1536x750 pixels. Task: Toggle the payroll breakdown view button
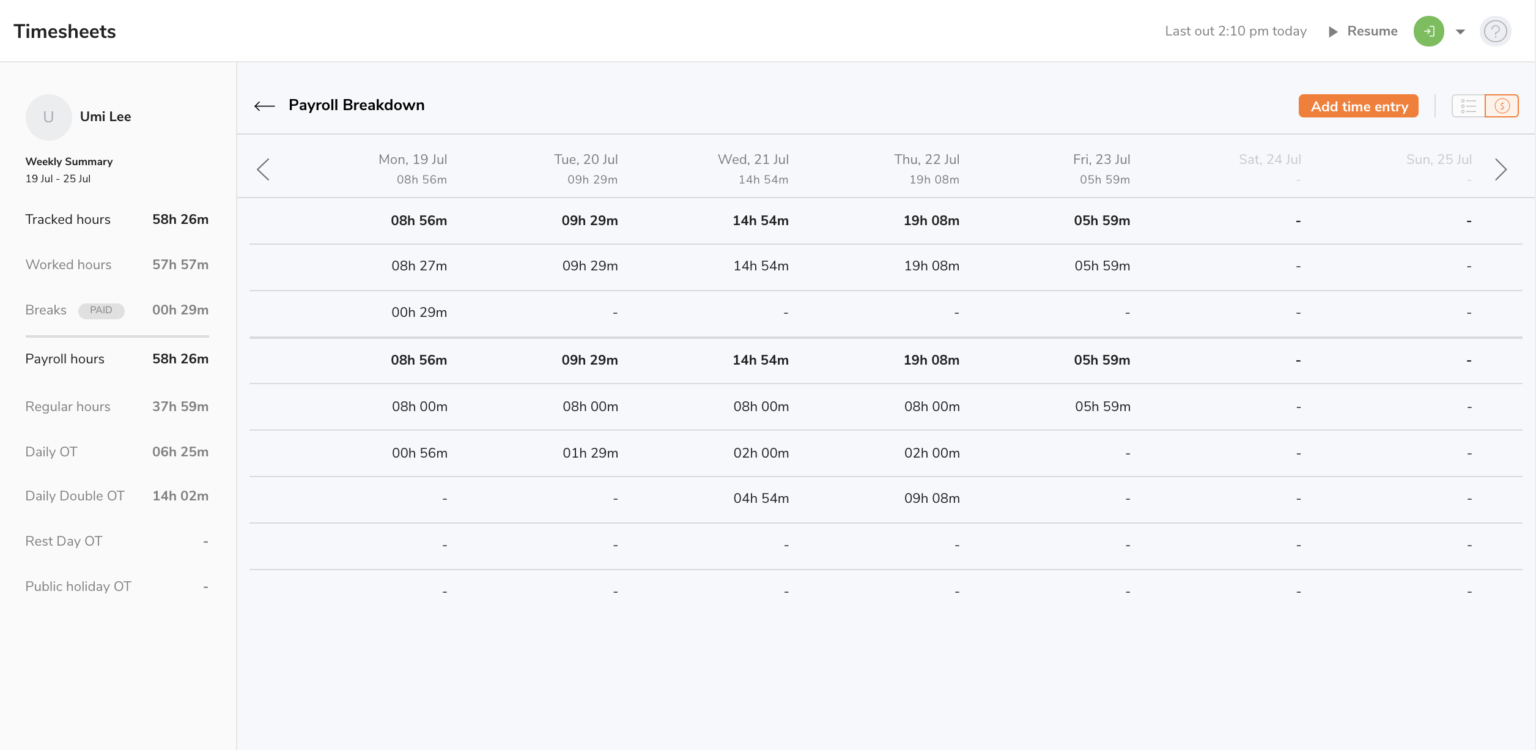[1503, 105]
